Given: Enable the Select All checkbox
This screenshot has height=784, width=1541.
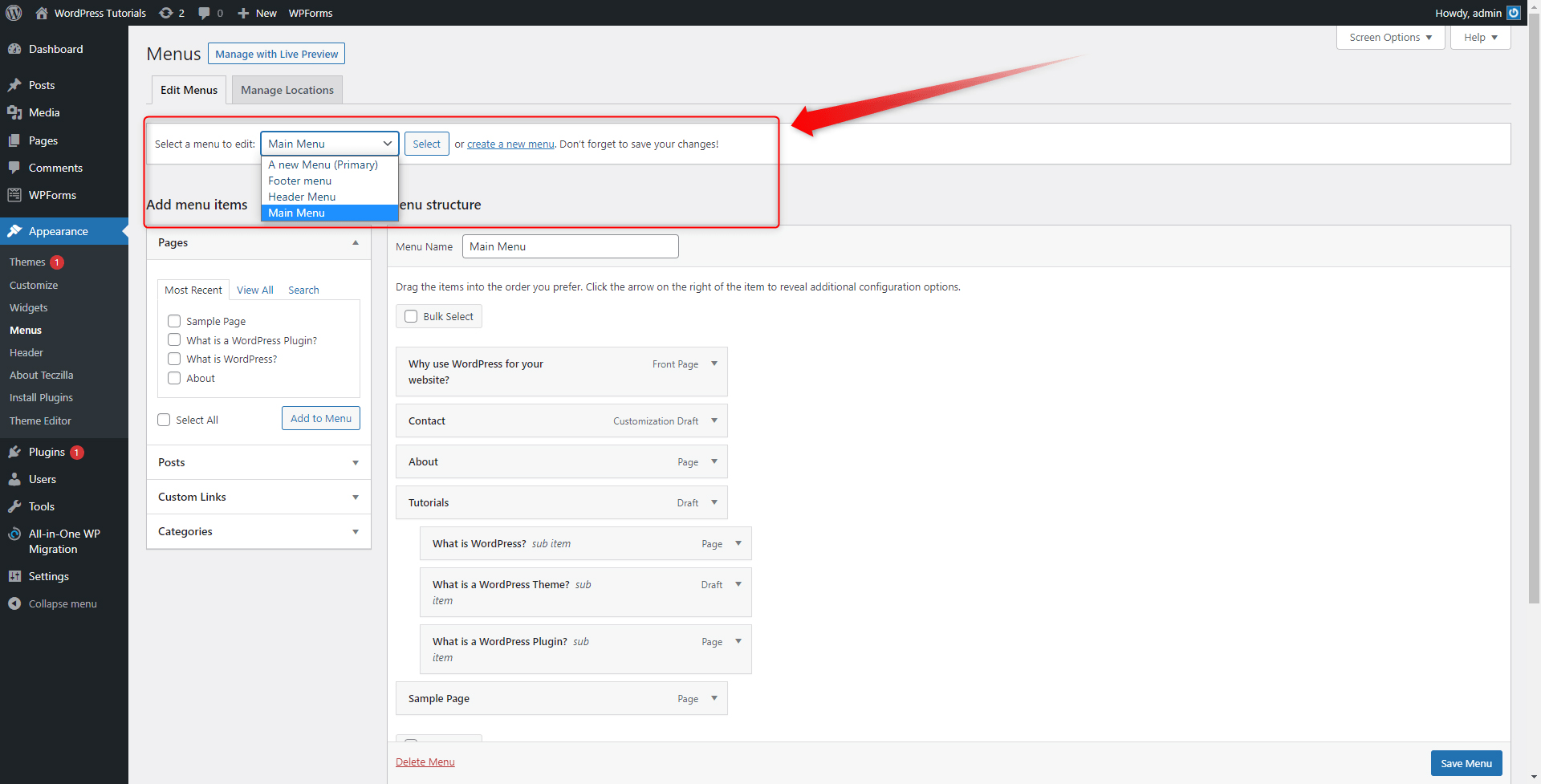Looking at the screenshot, I should [x=164, y=420].
